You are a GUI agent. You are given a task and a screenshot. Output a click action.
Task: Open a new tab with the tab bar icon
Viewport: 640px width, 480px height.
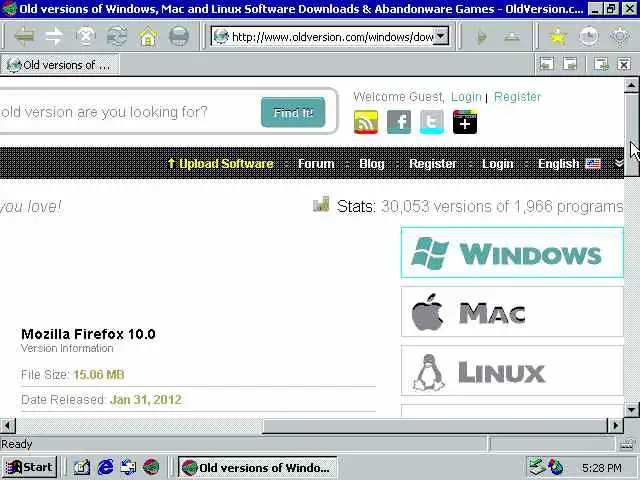point(601,64)
